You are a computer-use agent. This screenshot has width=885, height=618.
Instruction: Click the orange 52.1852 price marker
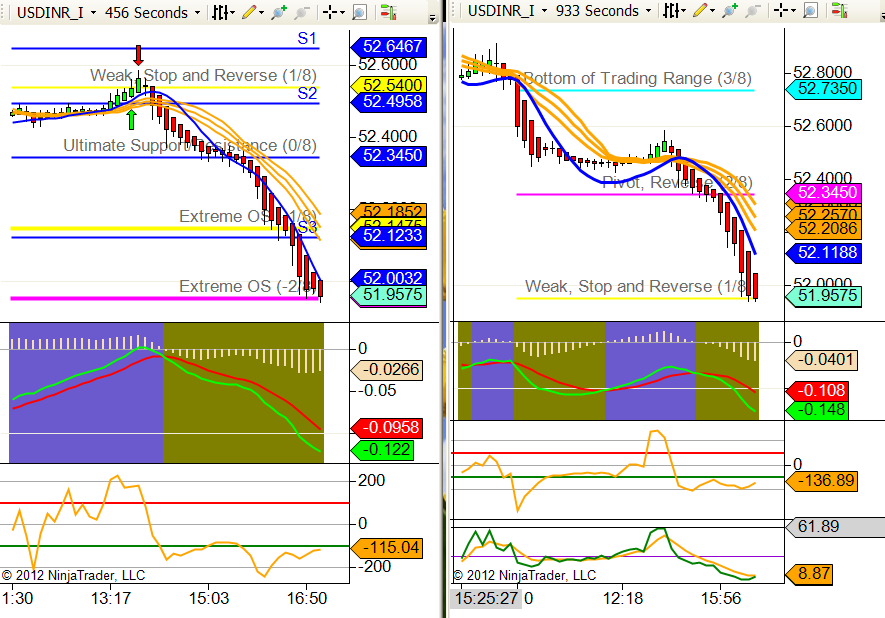389,211
